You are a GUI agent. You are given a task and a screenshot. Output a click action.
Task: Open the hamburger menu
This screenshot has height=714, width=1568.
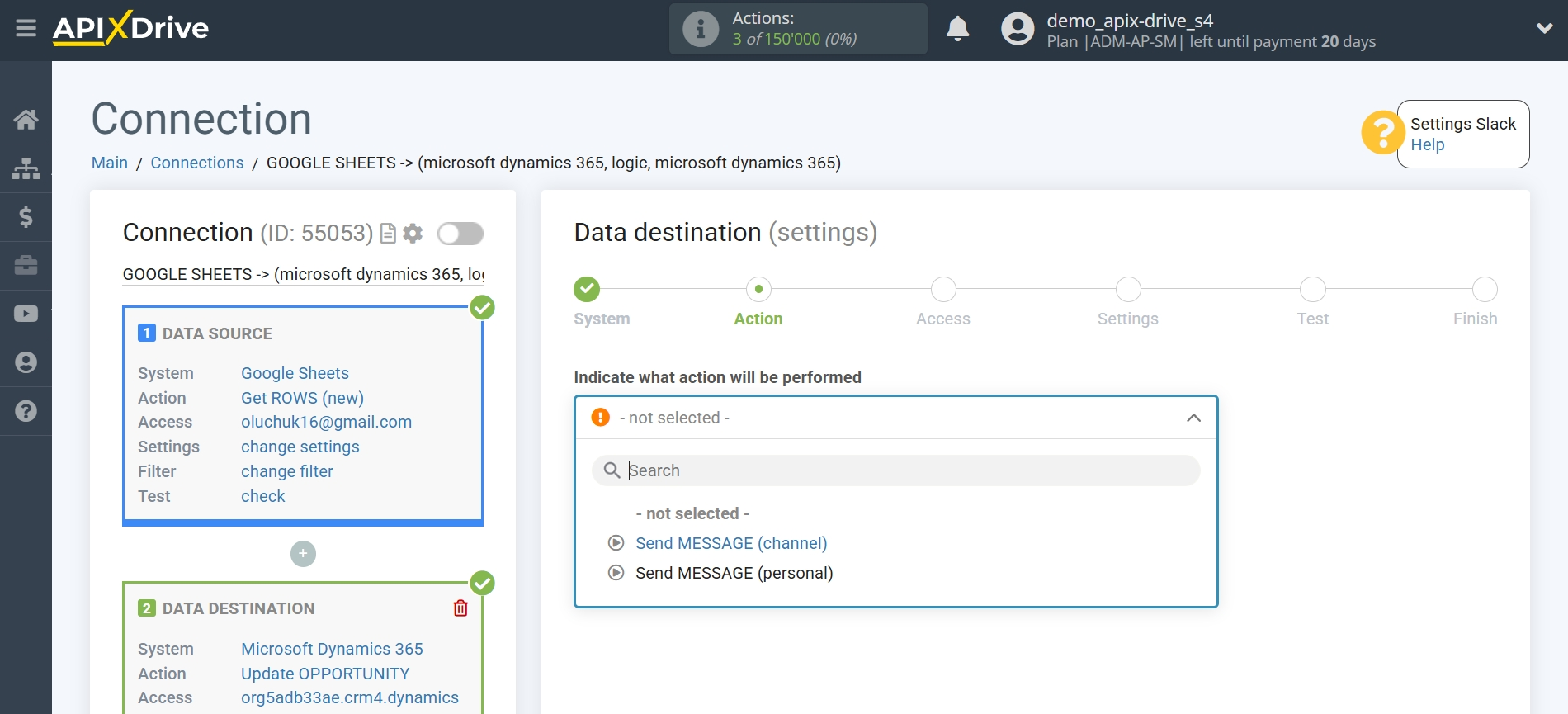click(26, 28)
